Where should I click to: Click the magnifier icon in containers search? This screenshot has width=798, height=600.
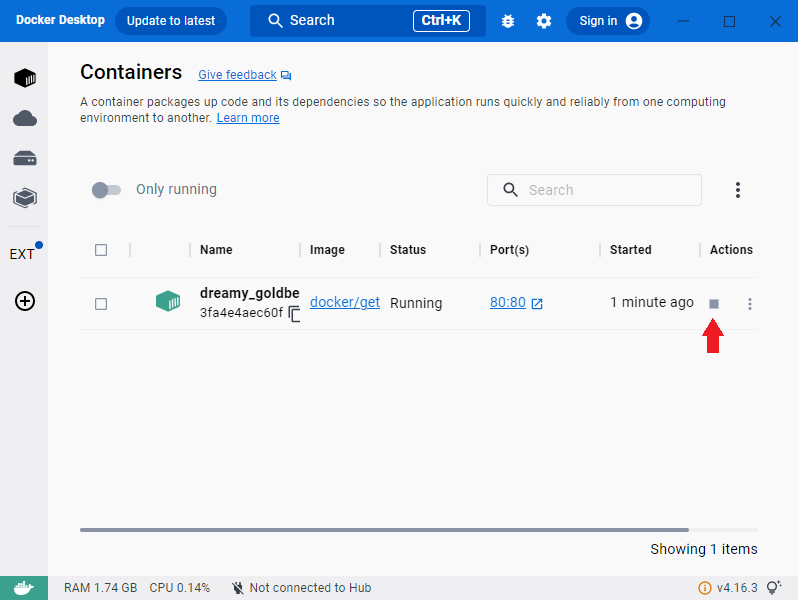510,190
